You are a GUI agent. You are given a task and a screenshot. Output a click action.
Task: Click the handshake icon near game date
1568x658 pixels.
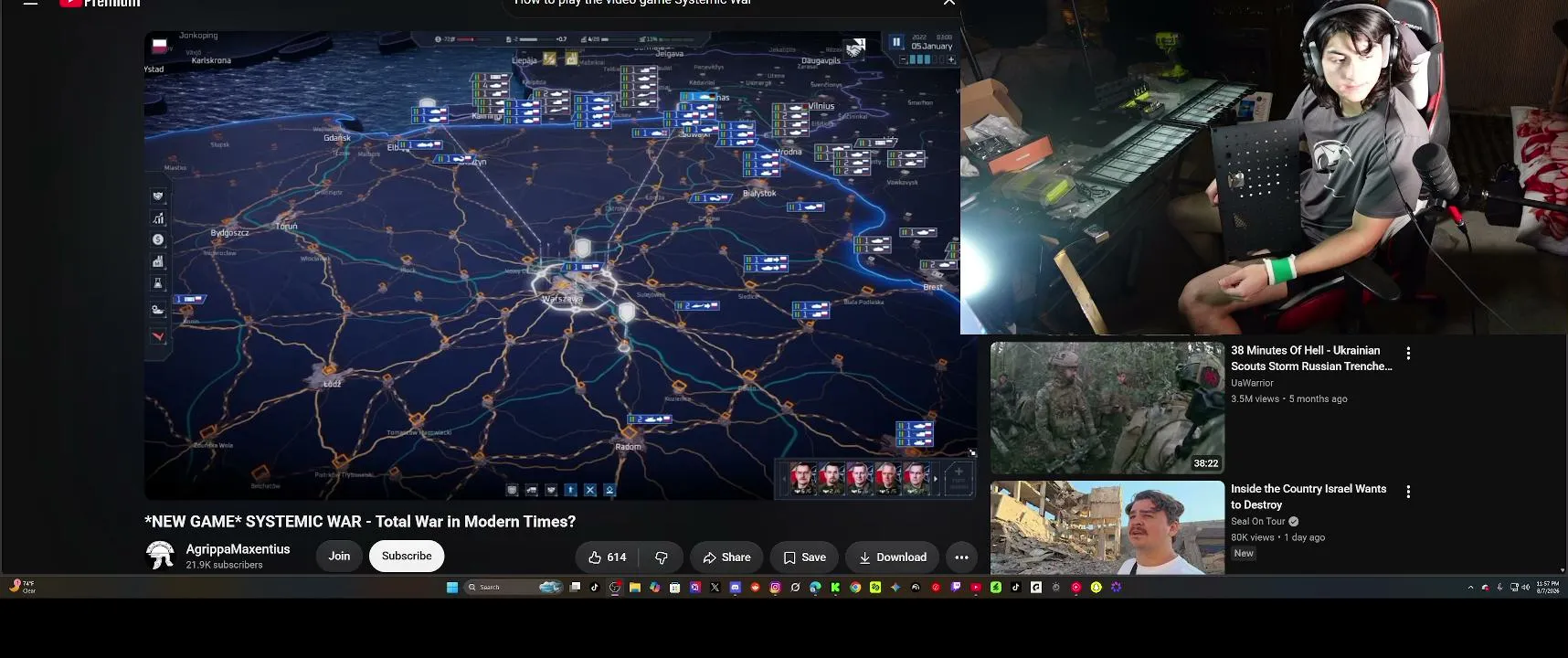855,48
